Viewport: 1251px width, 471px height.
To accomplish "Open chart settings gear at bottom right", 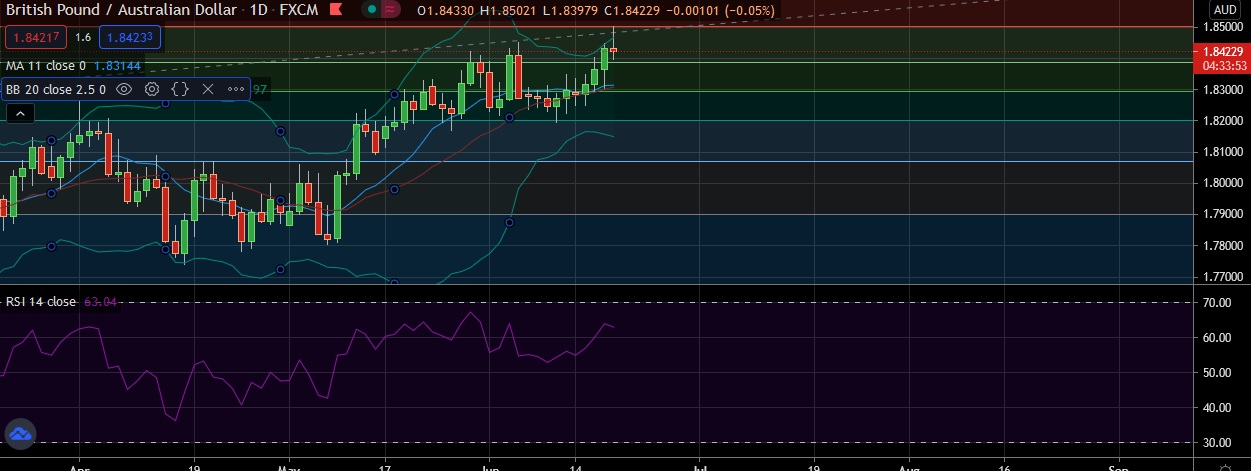I will (x=1225, y=466).
